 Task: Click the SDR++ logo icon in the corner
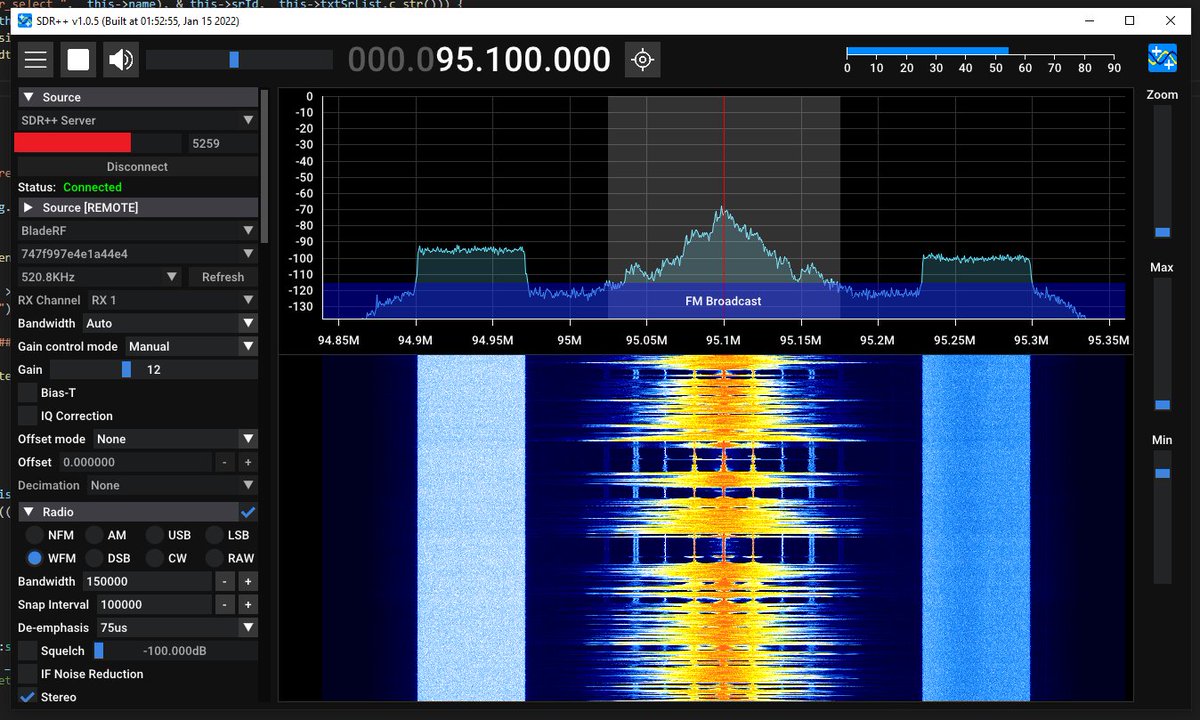coord(1162,59)
